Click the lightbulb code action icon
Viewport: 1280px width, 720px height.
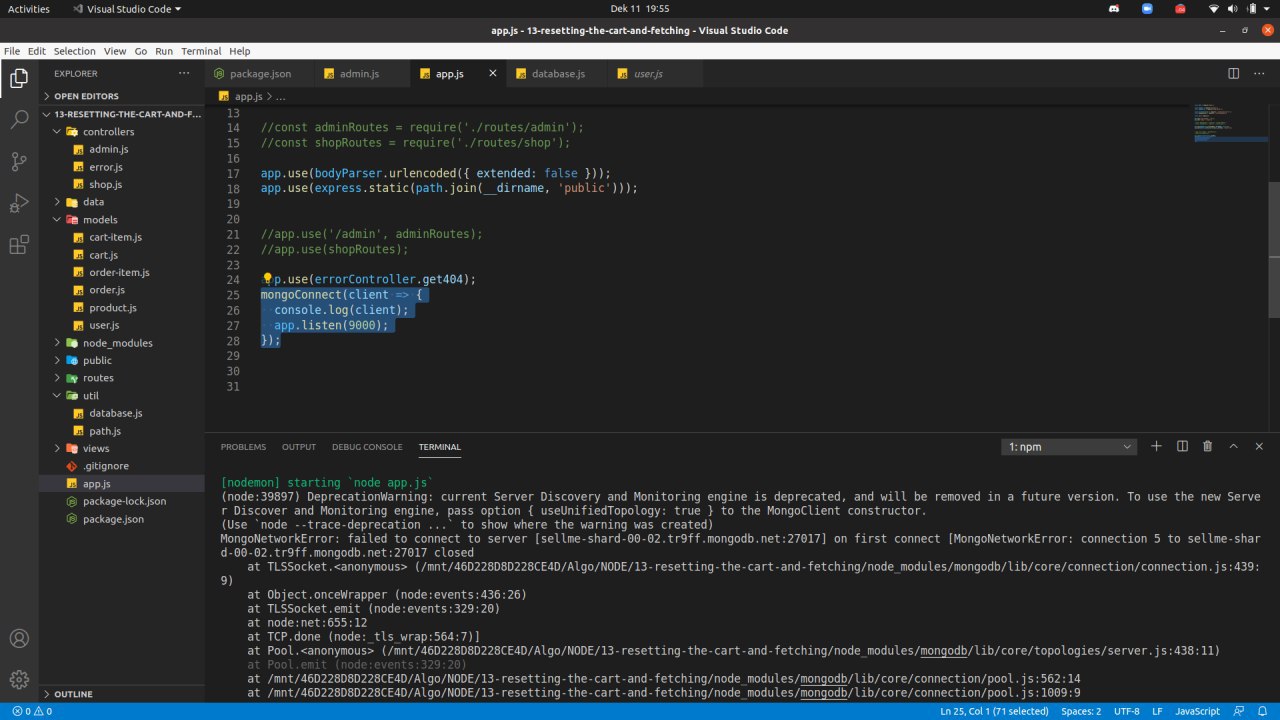(x=267, y=280)
